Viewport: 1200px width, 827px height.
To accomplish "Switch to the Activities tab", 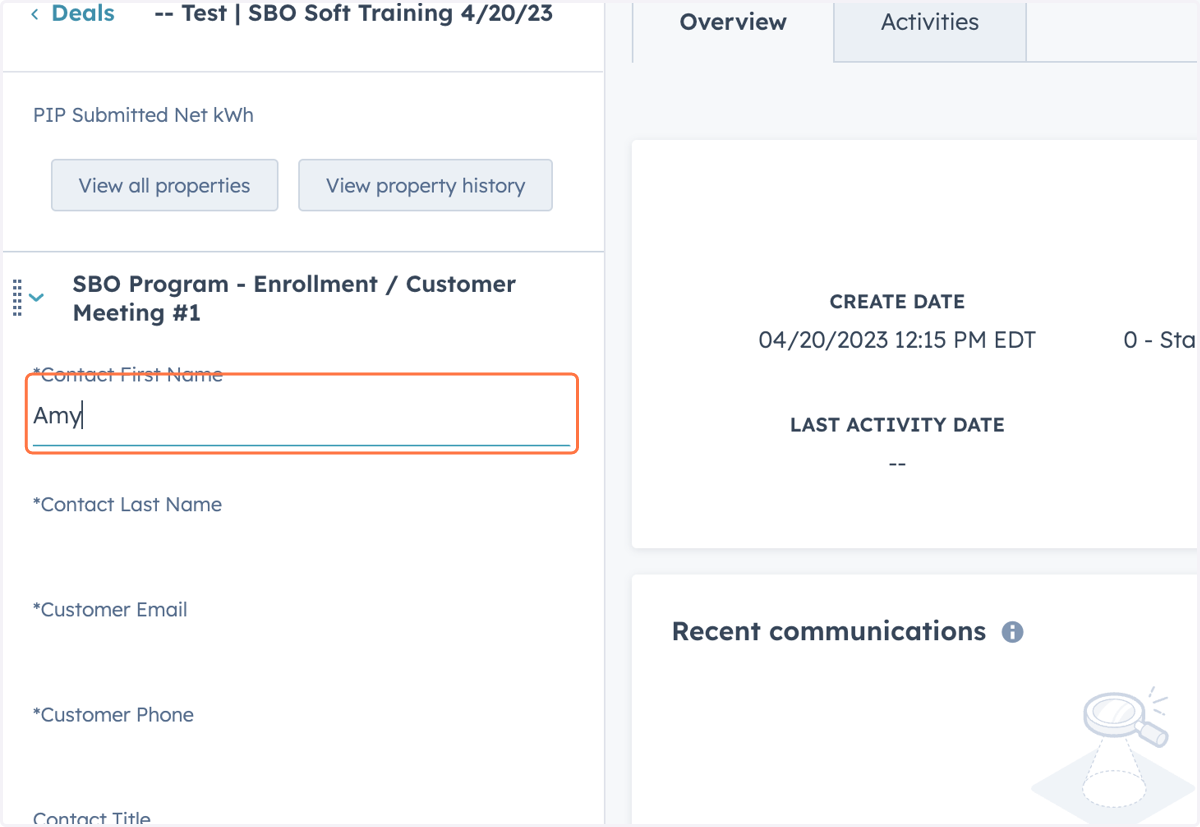I will [930, 22].
